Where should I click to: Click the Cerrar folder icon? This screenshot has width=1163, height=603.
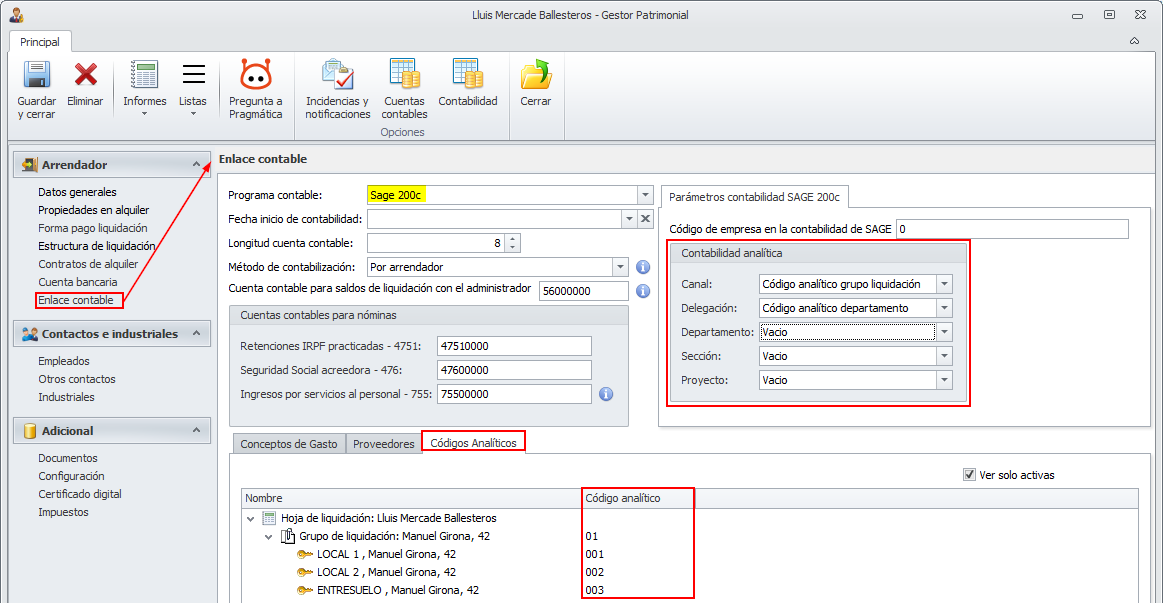536,76
